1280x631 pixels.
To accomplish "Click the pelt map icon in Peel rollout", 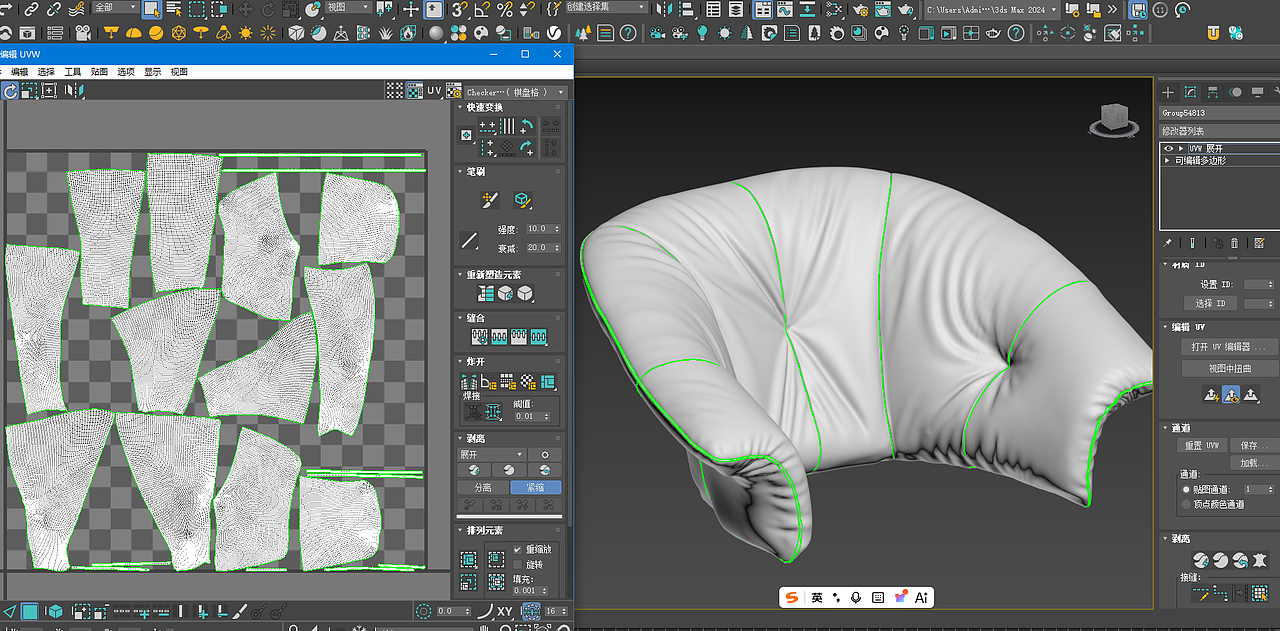I will click(x=1260, y=561).
